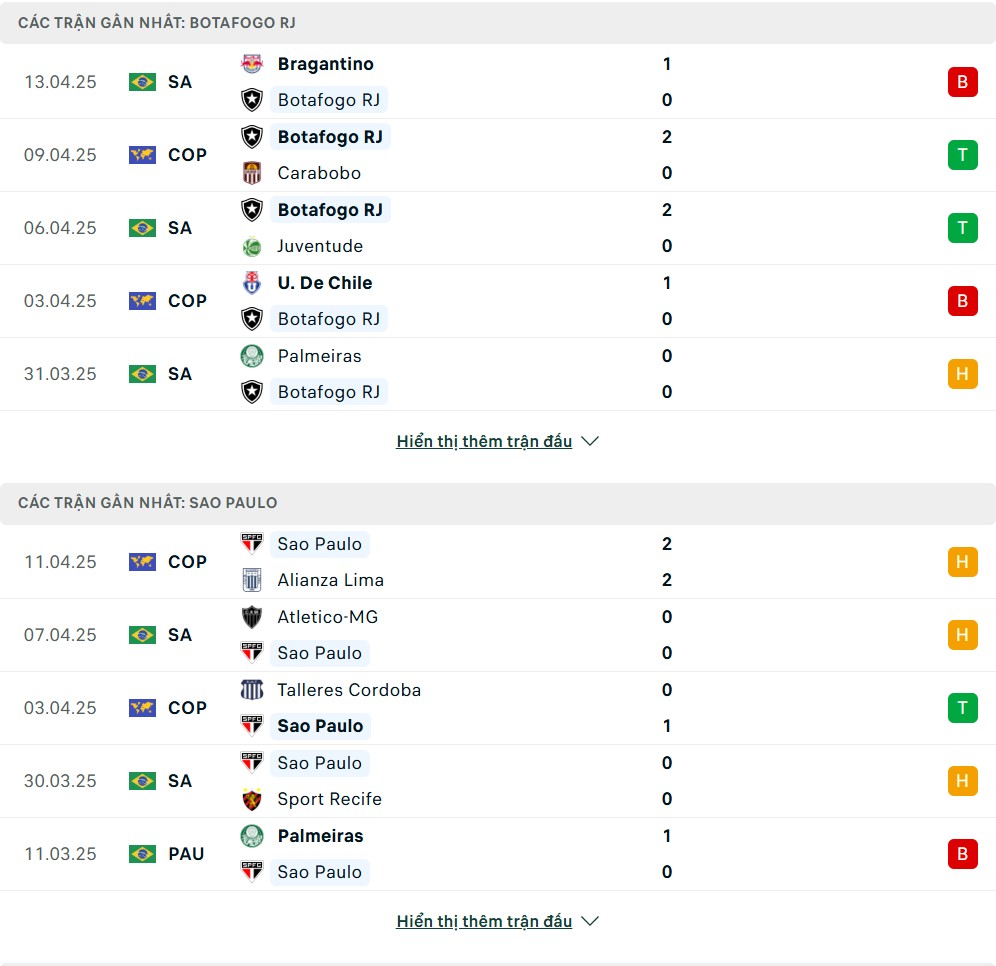Image resolution: width=996 pixels, height=966 pixels.
Task: Click green T badge for Carabobo match
Action: click(962, 155)
